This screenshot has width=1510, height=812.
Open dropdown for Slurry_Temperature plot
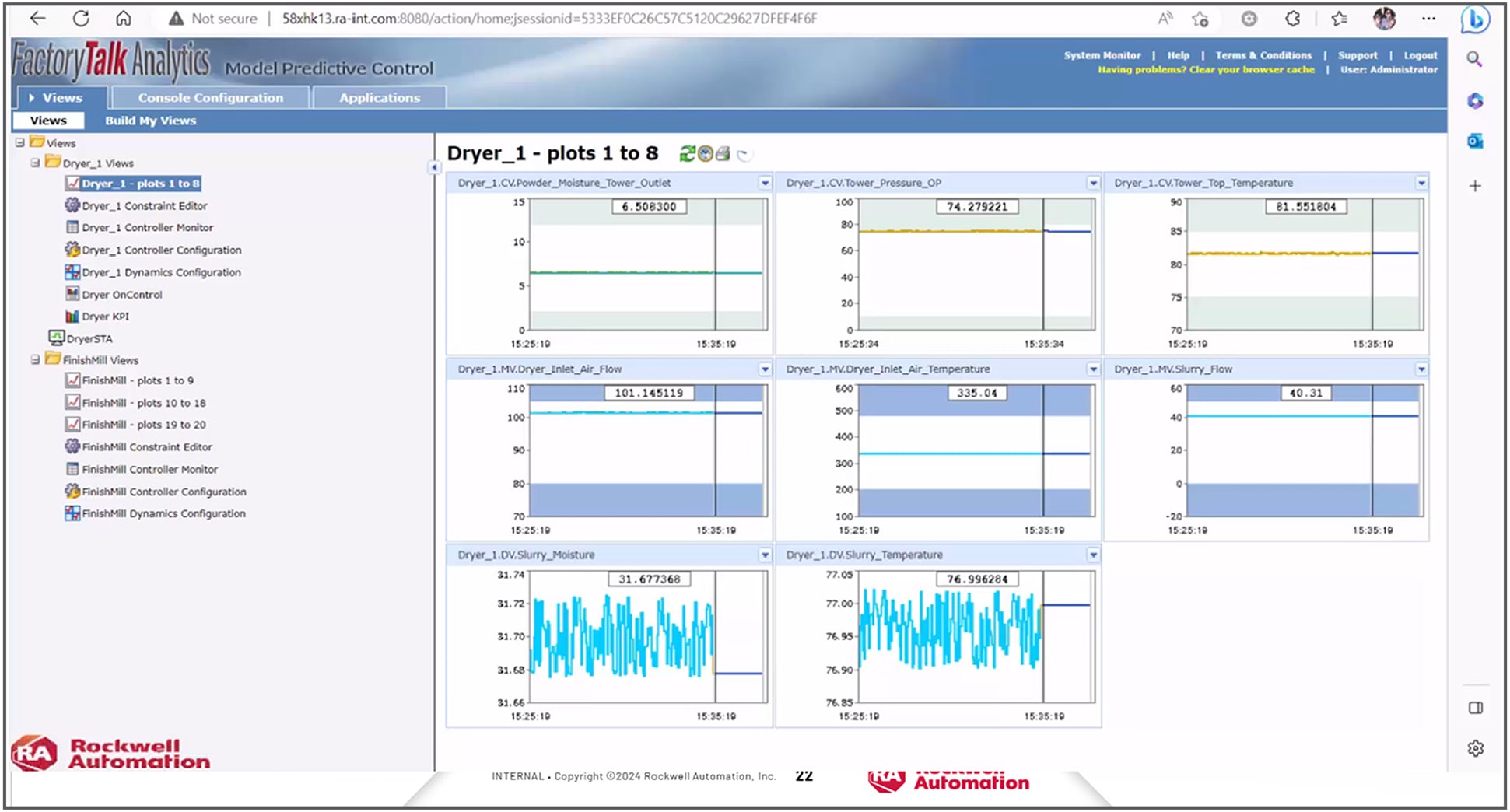[1093, 555]
